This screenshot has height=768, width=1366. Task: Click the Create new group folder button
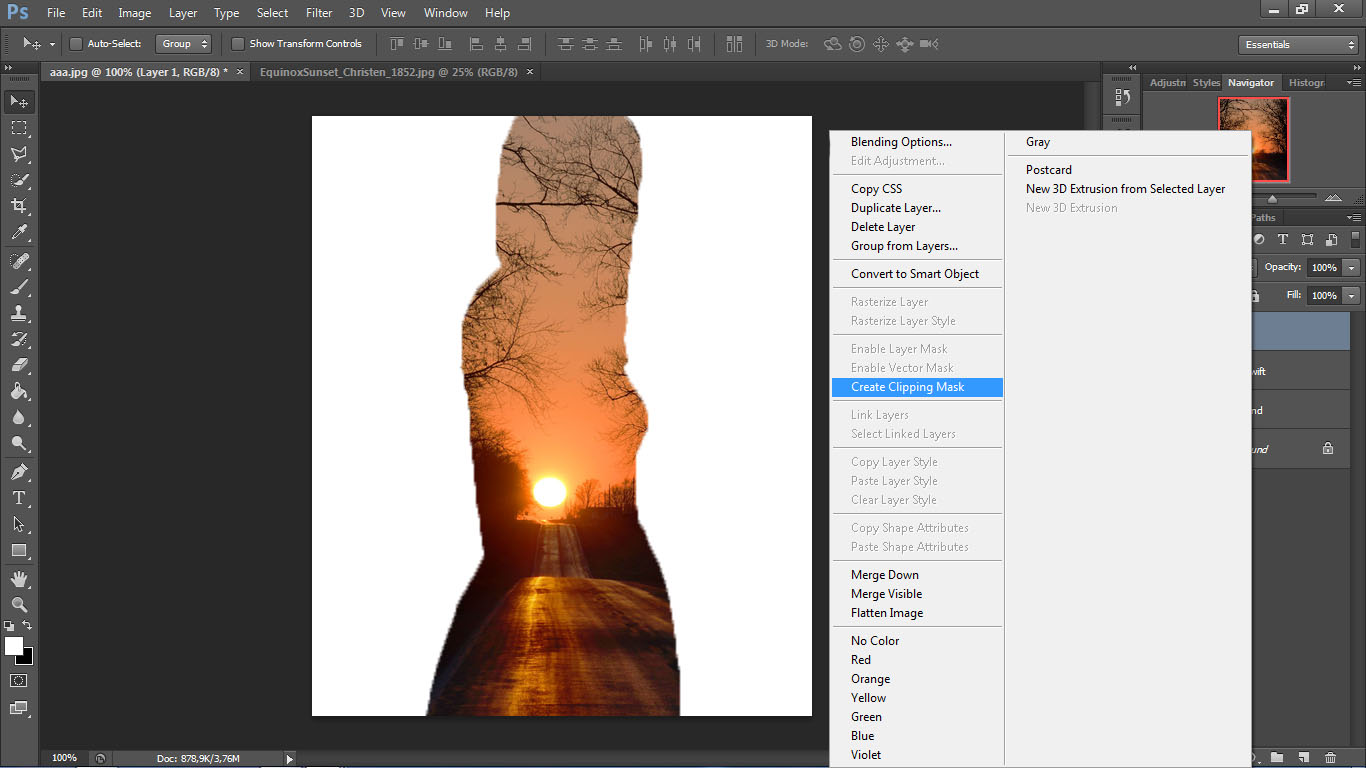(x=1276, y=758)
